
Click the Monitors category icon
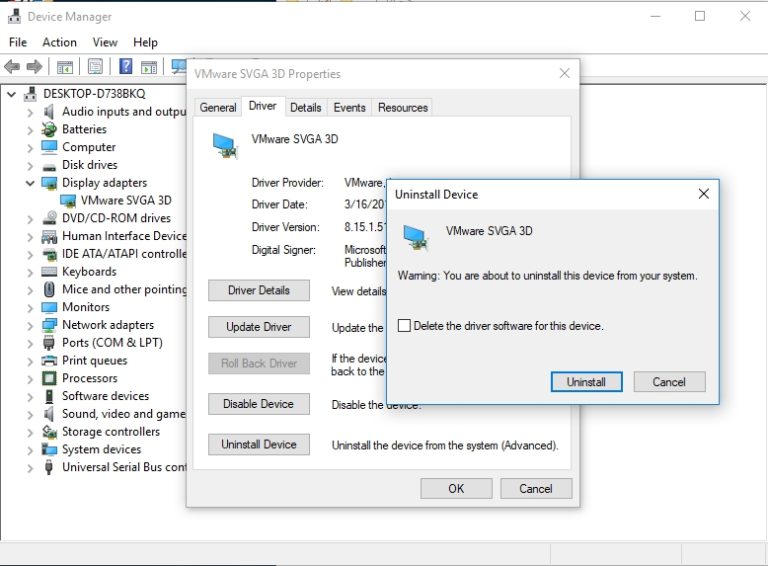49,307
